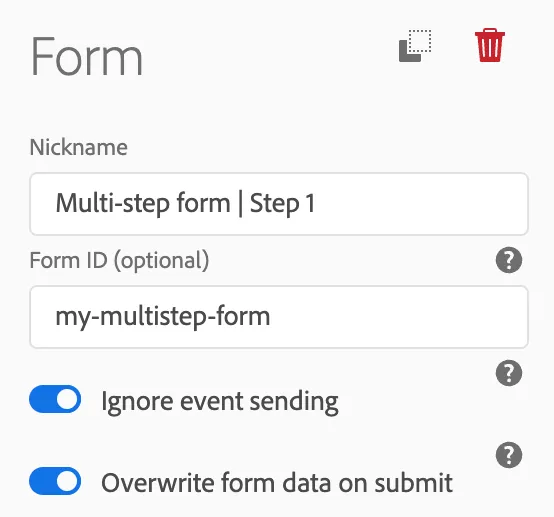554x517 pixels.
Task: Click the Nickname input field
Action: (x=279, y=204)
